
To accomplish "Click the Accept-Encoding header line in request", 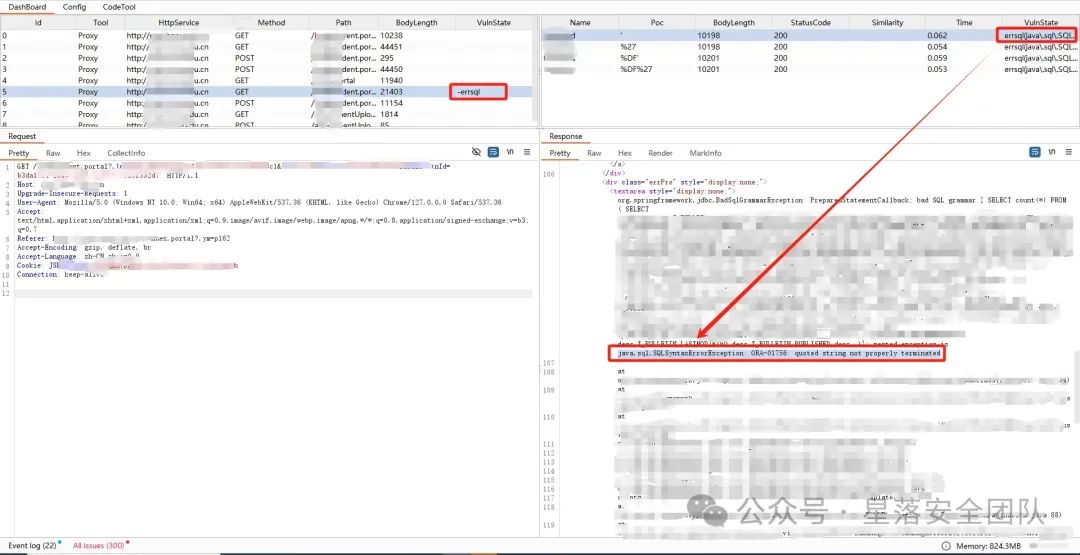I will (x=83, y=247).
